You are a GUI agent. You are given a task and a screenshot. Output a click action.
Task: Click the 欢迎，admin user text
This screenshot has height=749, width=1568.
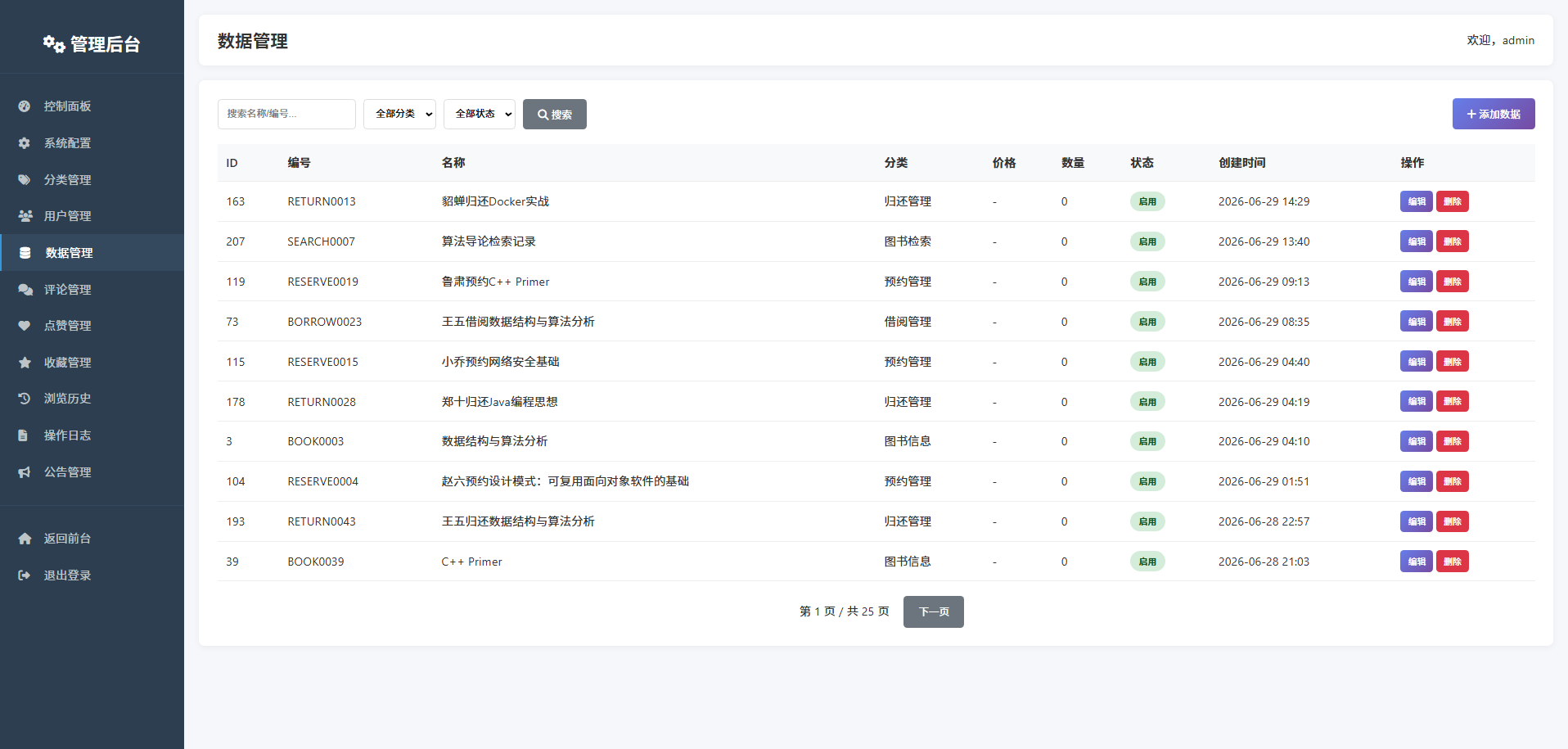(x=1500, y=40)
